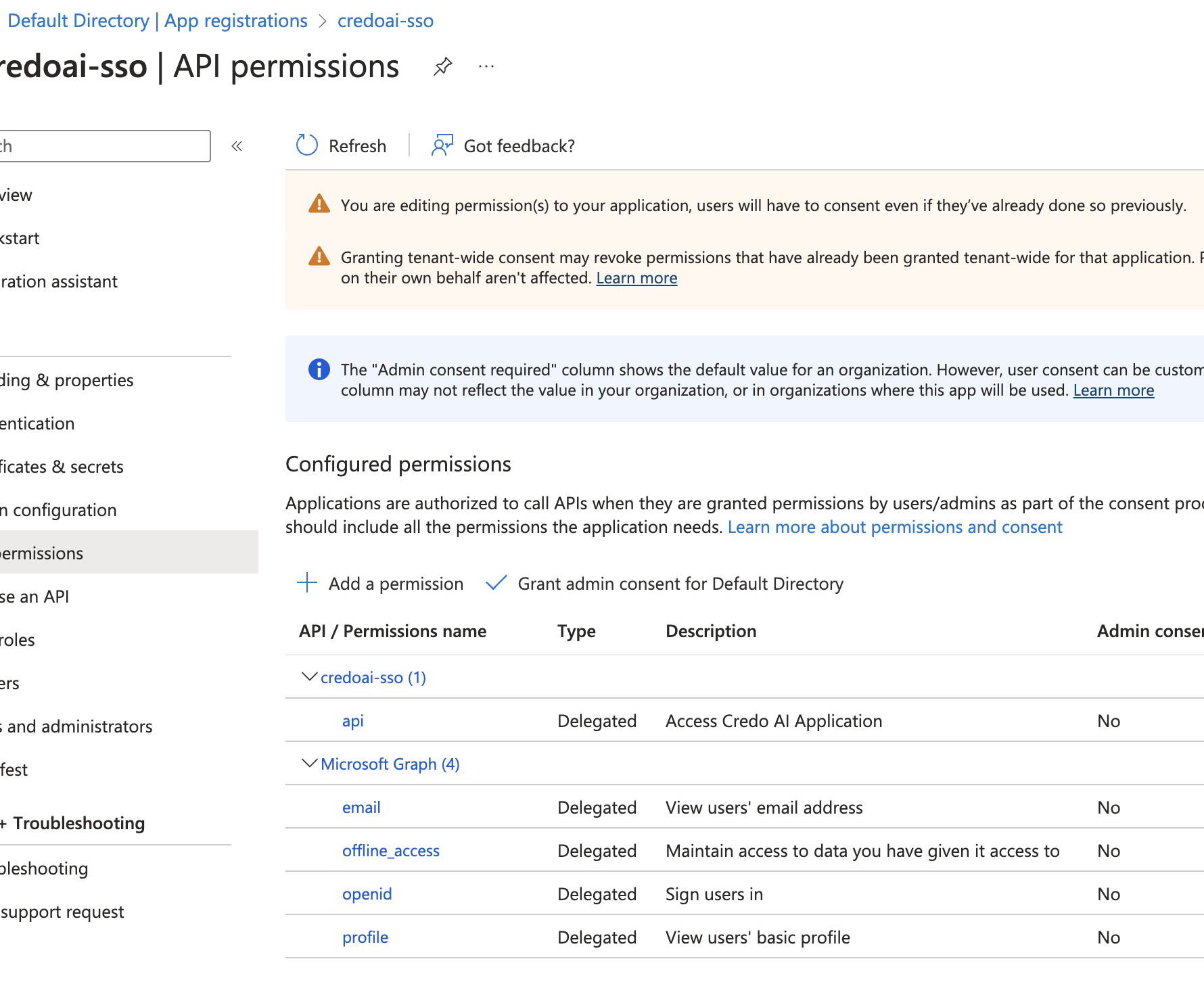Open the offline_access permission link
The height and width of the screenshot is (1001, 1204).
391,850
